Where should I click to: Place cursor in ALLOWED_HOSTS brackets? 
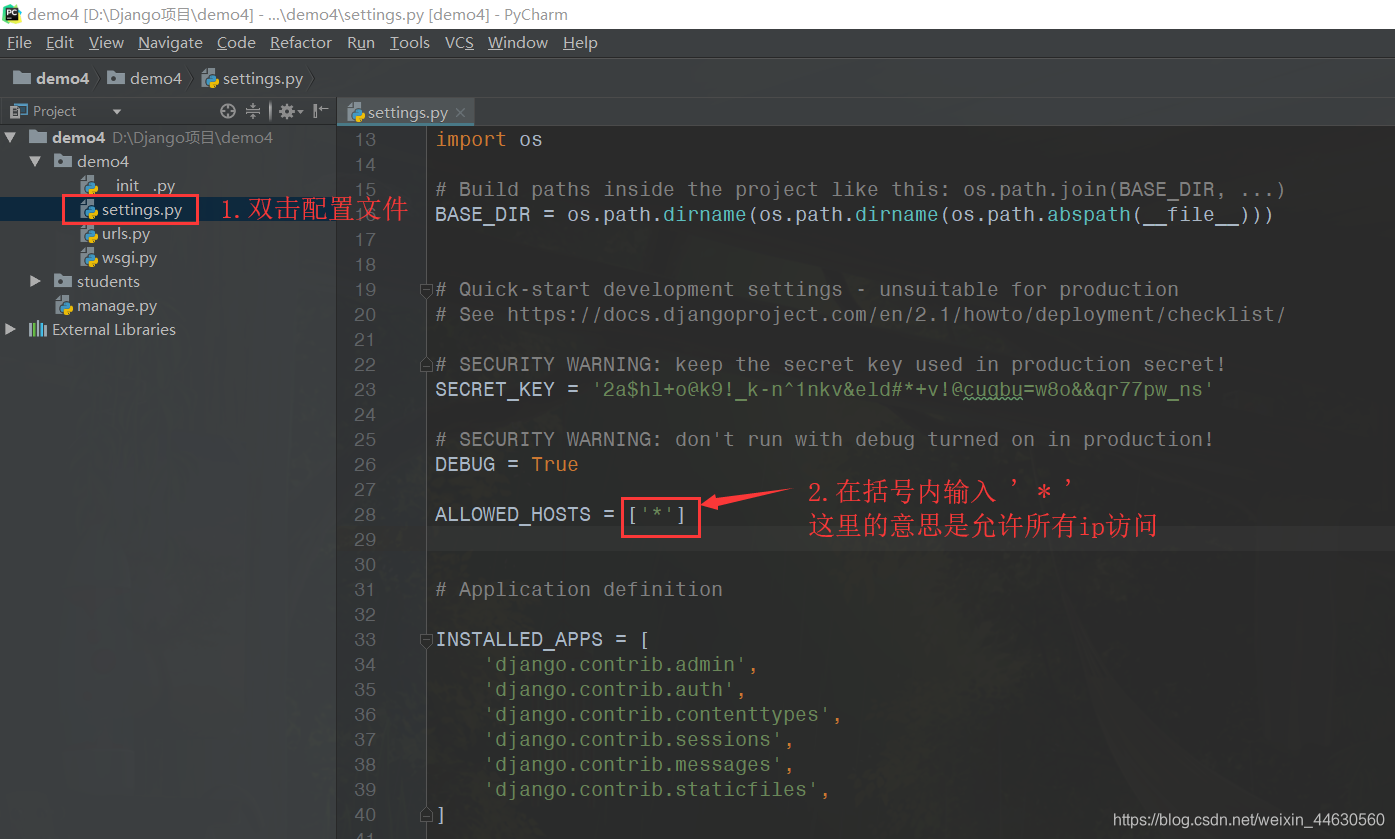(659, 514)
